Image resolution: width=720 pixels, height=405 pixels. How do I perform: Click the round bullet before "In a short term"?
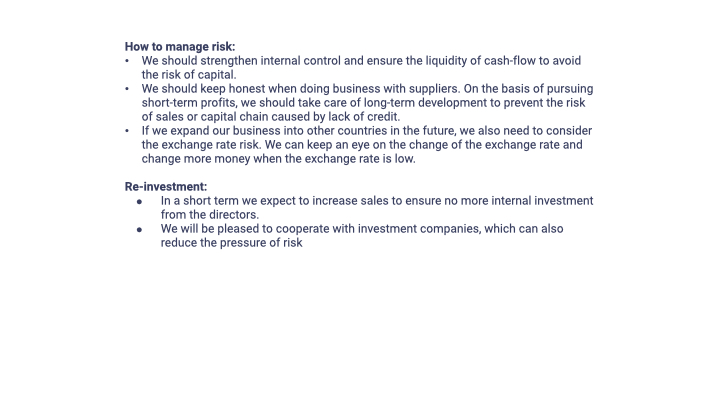click(x=140, y=202)
